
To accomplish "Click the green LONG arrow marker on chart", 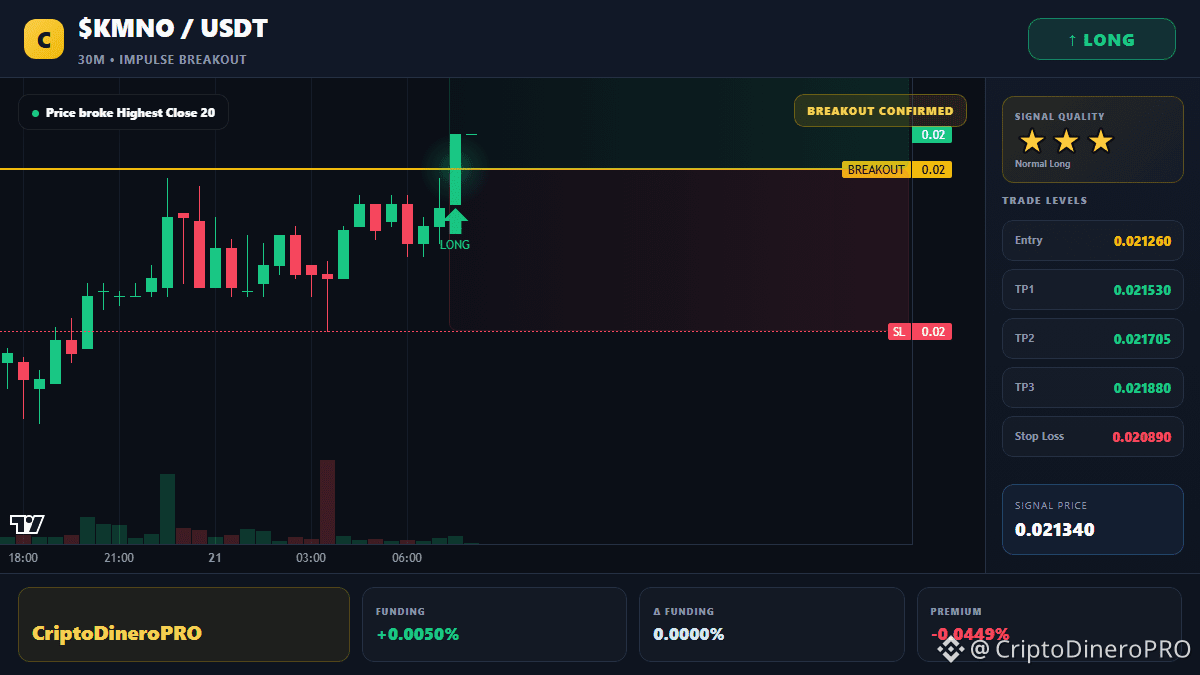I will pyautogui.click(x=455, y=221).
